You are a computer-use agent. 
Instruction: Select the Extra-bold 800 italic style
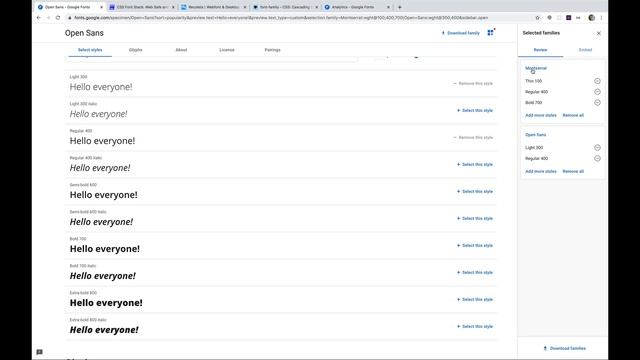coord(475,326)
